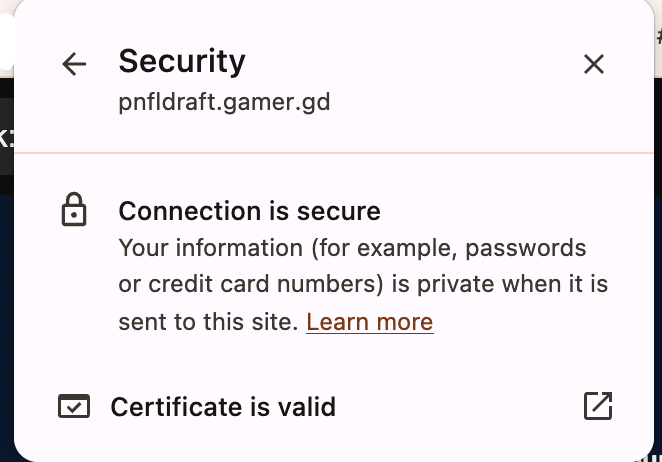Click the word 'secure' in the heading
The height and width of the screenshot is (462, 662).
343,211
